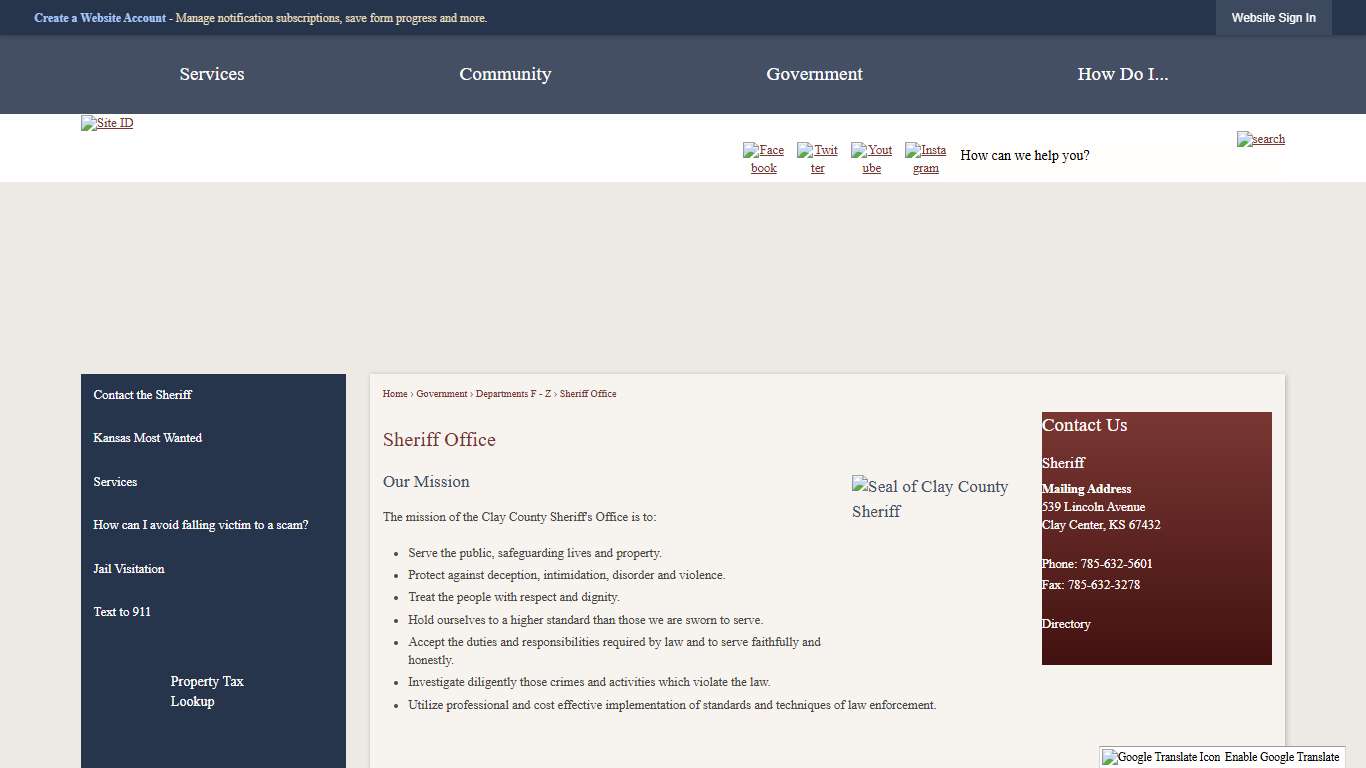Open the Instagram social icon
This screenshot has height=768, width=1366.
(x=925, y=158)
